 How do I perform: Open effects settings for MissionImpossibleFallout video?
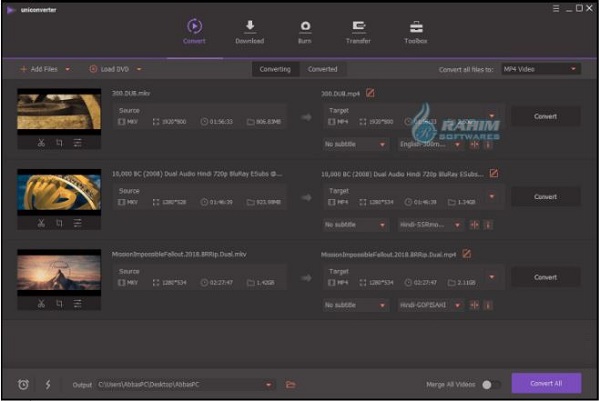pyautogui.click(x=78, y=304)
